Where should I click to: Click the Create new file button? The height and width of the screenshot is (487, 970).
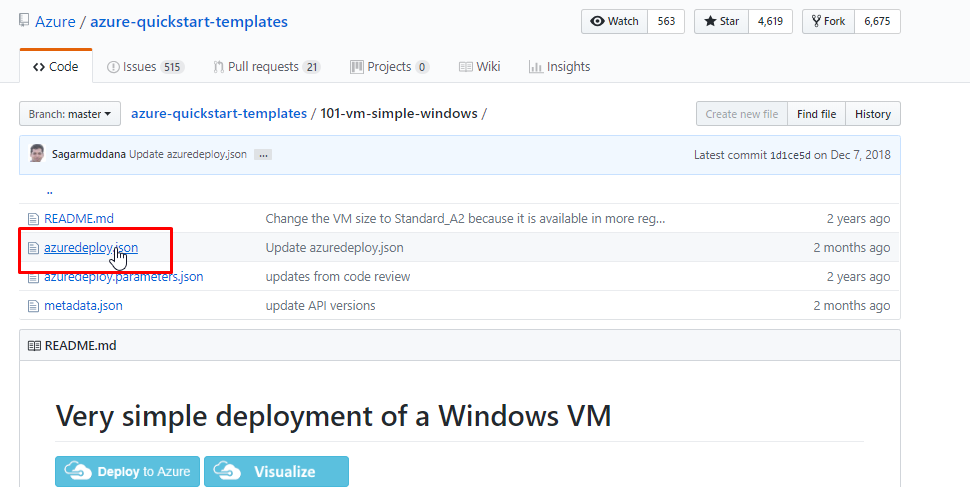pos(742,114)
